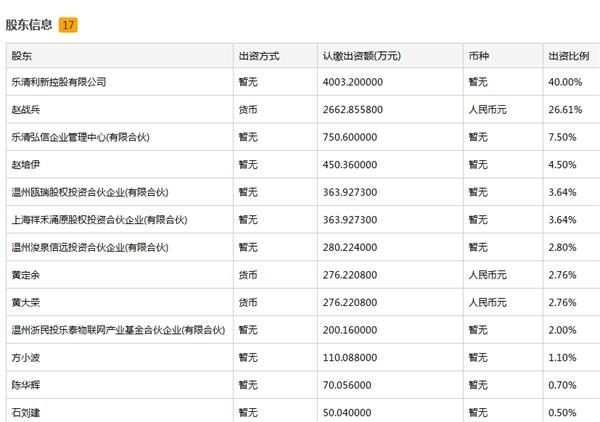600x422 pixels.
Task: Open 温州浙民投乐泰物联网产业基金合伙企业(有限合伙)
Action: click(x=118, y=329)
